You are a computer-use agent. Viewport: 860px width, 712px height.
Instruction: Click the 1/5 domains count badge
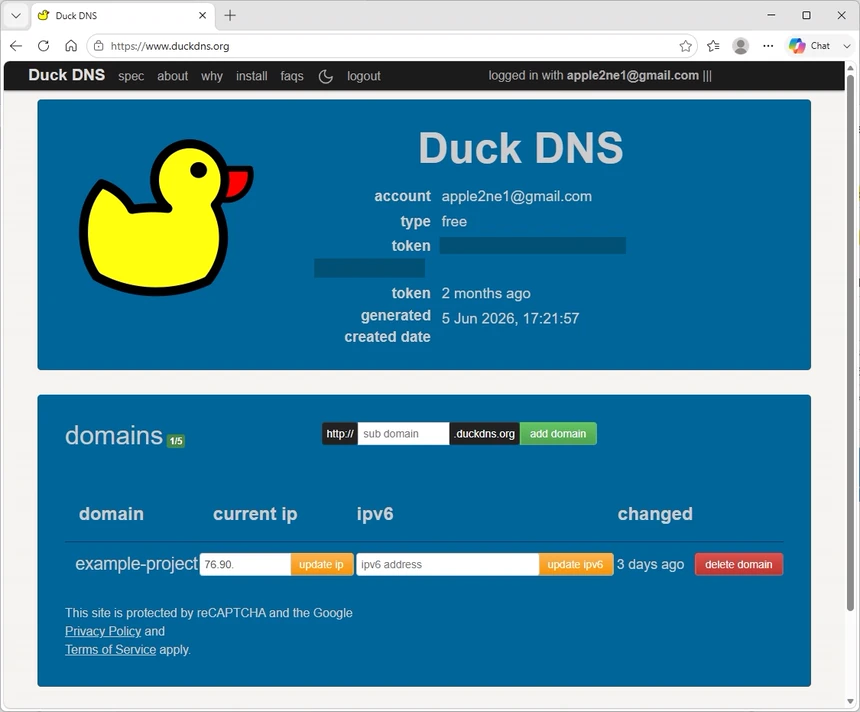coord(176,441)
